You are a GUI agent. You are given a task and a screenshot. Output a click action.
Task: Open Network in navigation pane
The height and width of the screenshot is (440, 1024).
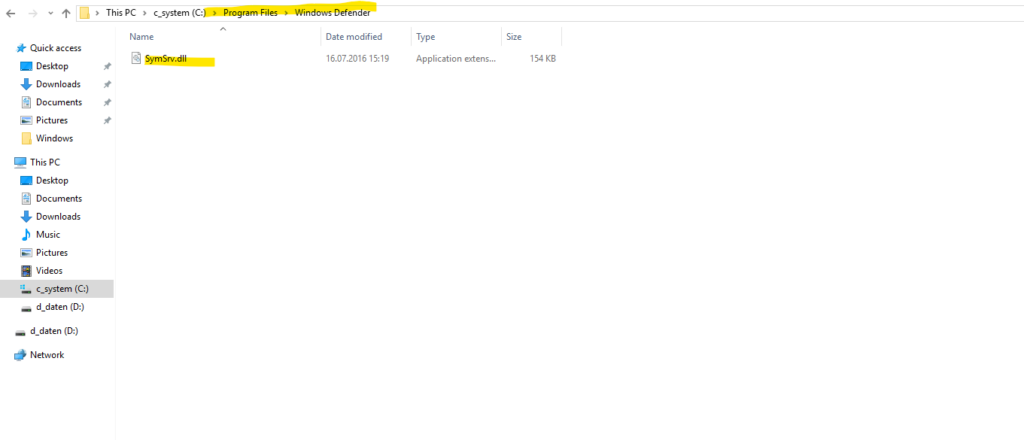(47, 355)
